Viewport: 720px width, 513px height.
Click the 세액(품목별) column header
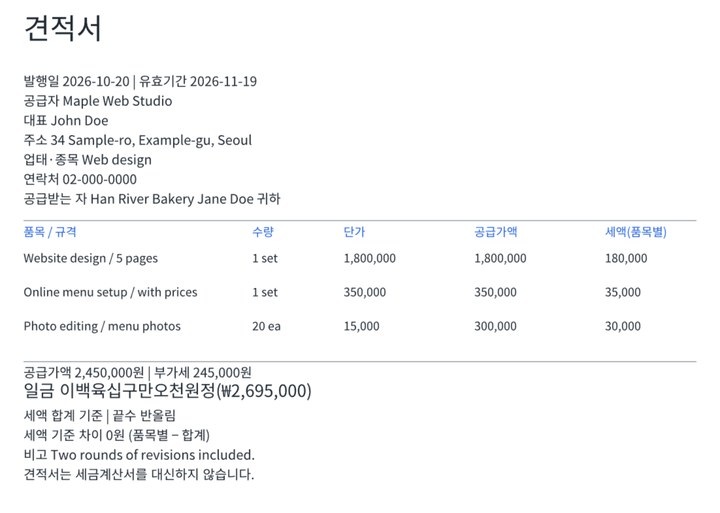tap(636, 231)
